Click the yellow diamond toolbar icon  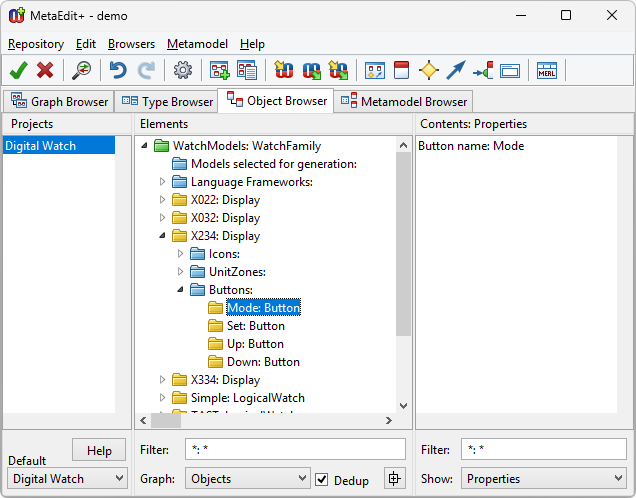click(x=429, y=70)
